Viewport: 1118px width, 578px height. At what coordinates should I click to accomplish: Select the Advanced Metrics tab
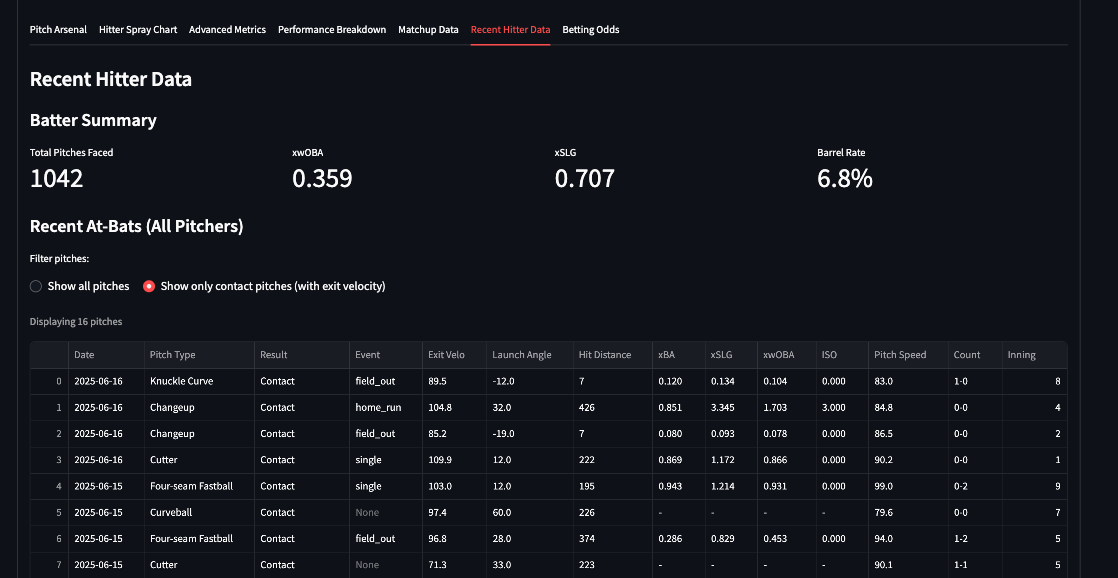tap(227, 29)
